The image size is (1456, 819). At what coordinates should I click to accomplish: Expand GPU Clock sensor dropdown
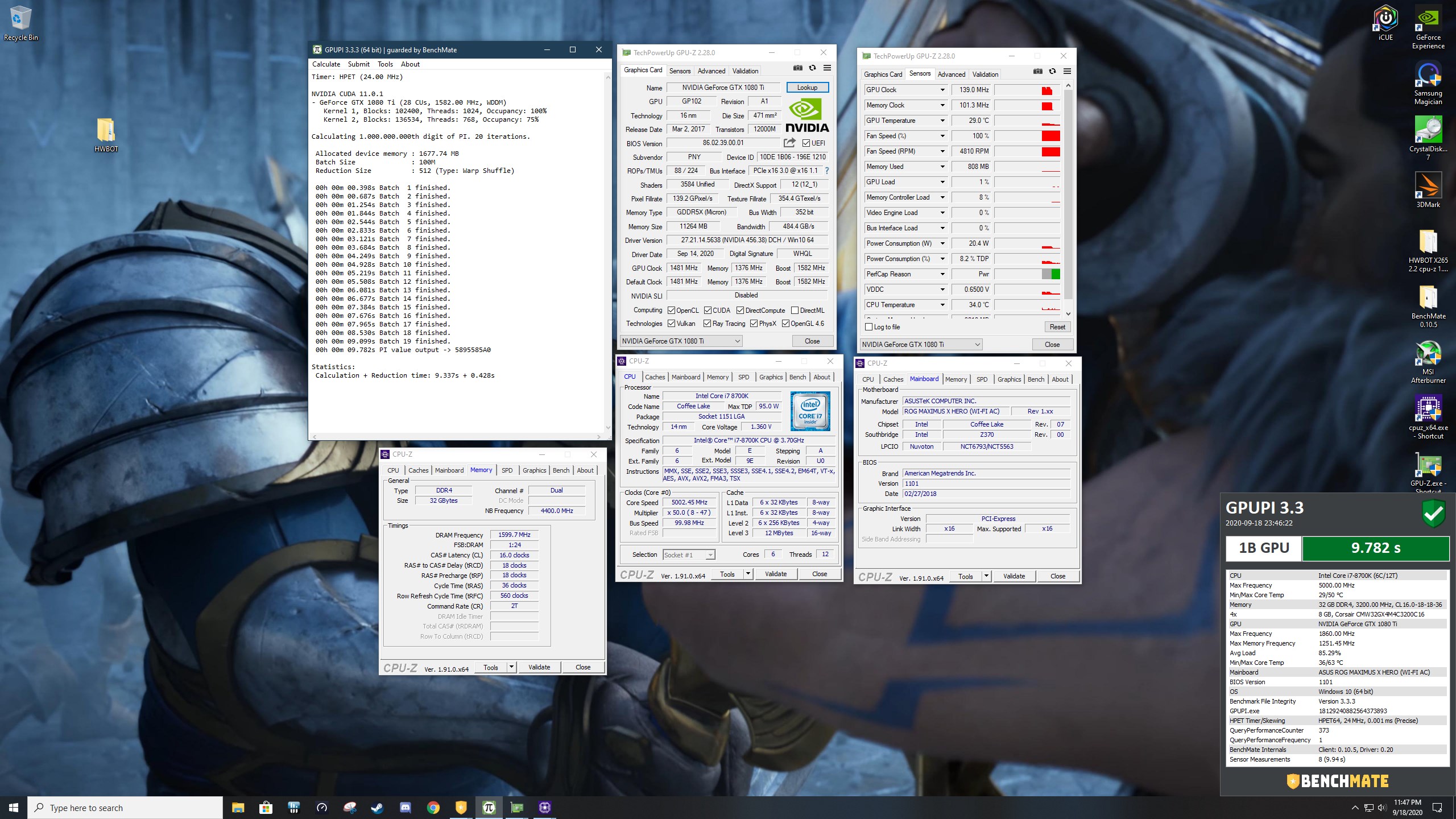[942, 90]
